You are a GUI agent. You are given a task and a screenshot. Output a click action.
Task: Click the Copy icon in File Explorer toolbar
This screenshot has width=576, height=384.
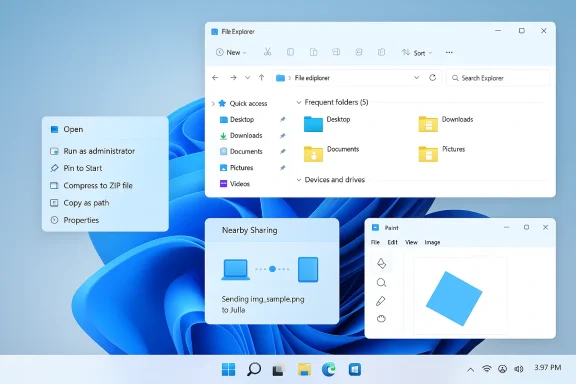290,52
